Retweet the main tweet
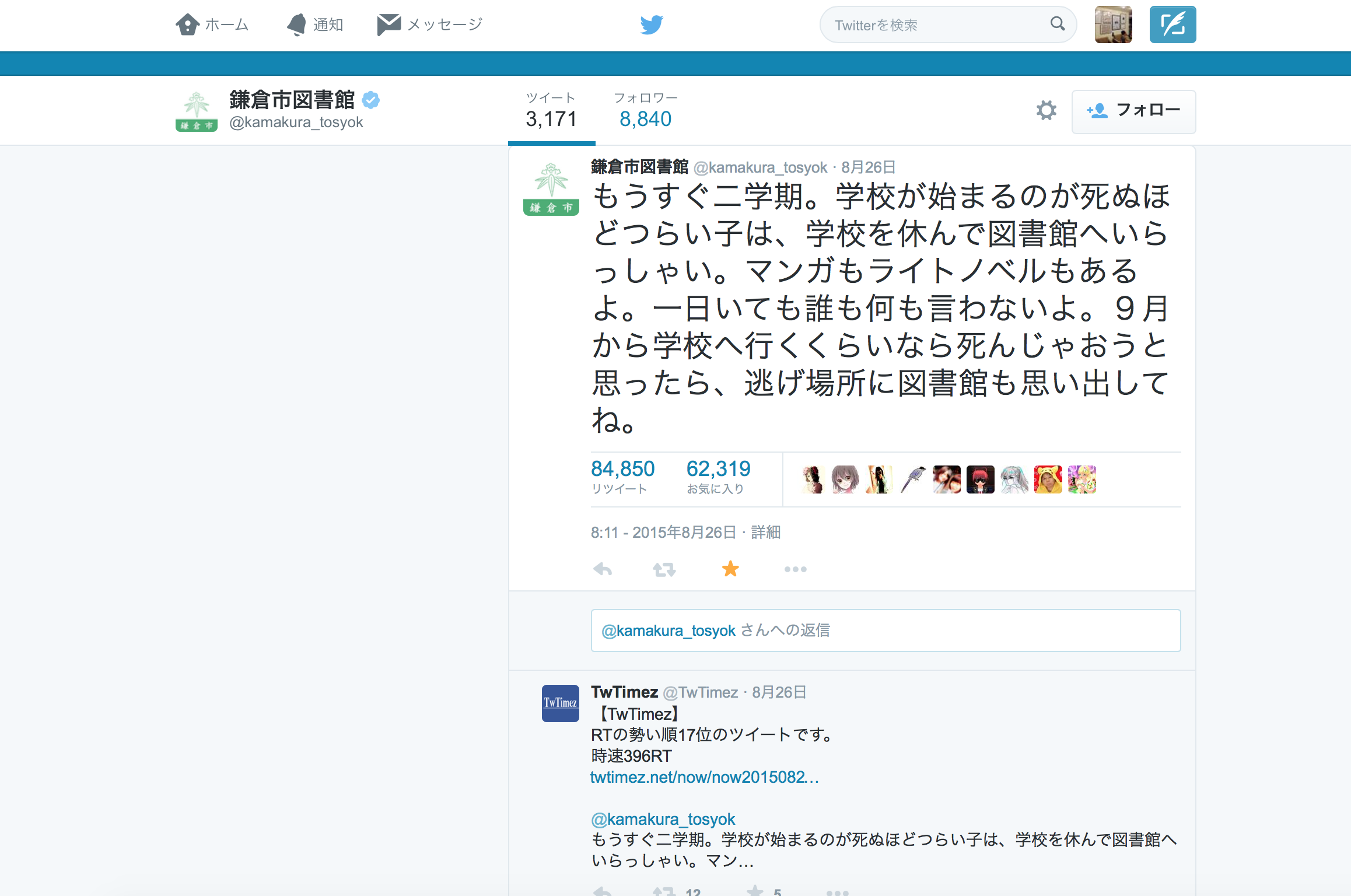This screenshot has width=1351, height=896. point(664,569)
